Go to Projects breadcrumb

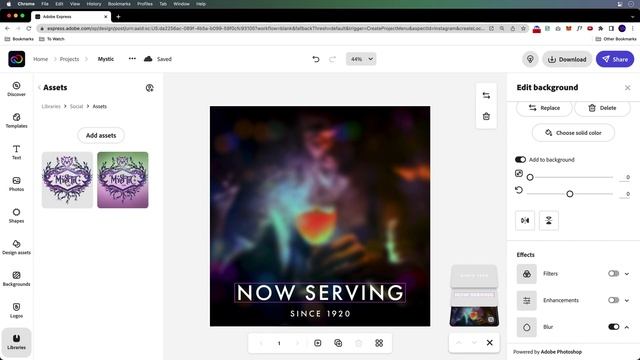(x=69, y=59)
